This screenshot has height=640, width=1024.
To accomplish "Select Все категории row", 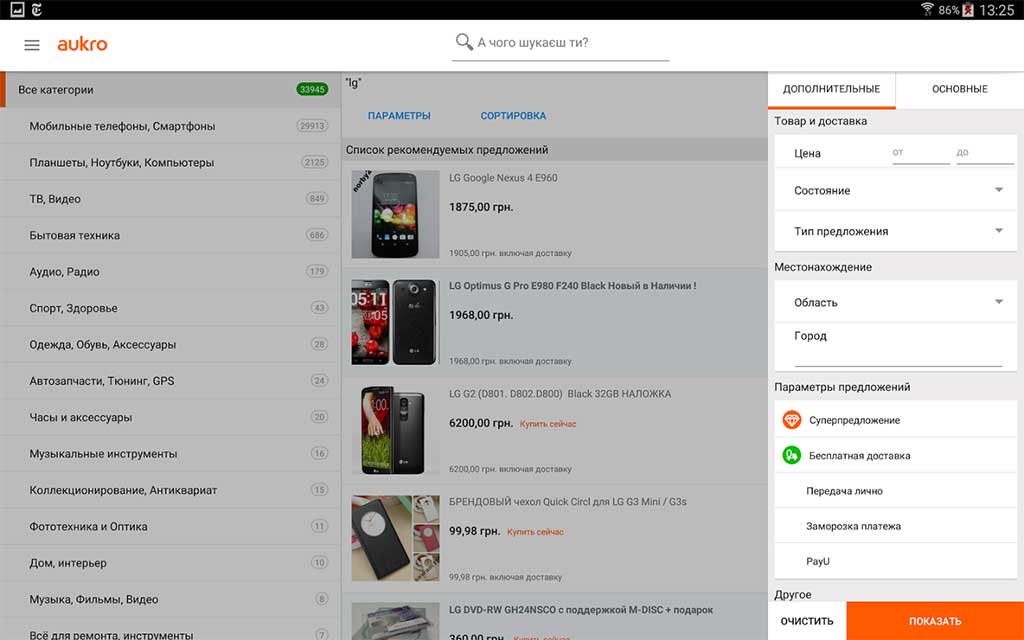I will click(170, 89).
